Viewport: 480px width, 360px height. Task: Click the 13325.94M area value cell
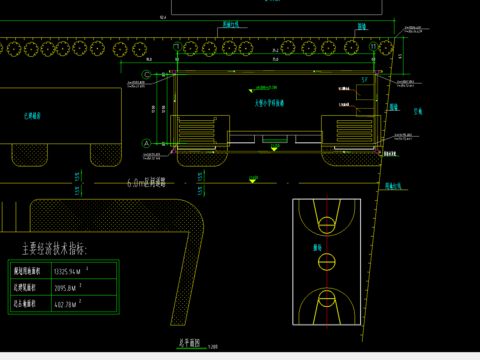click(x=84, y=271)
